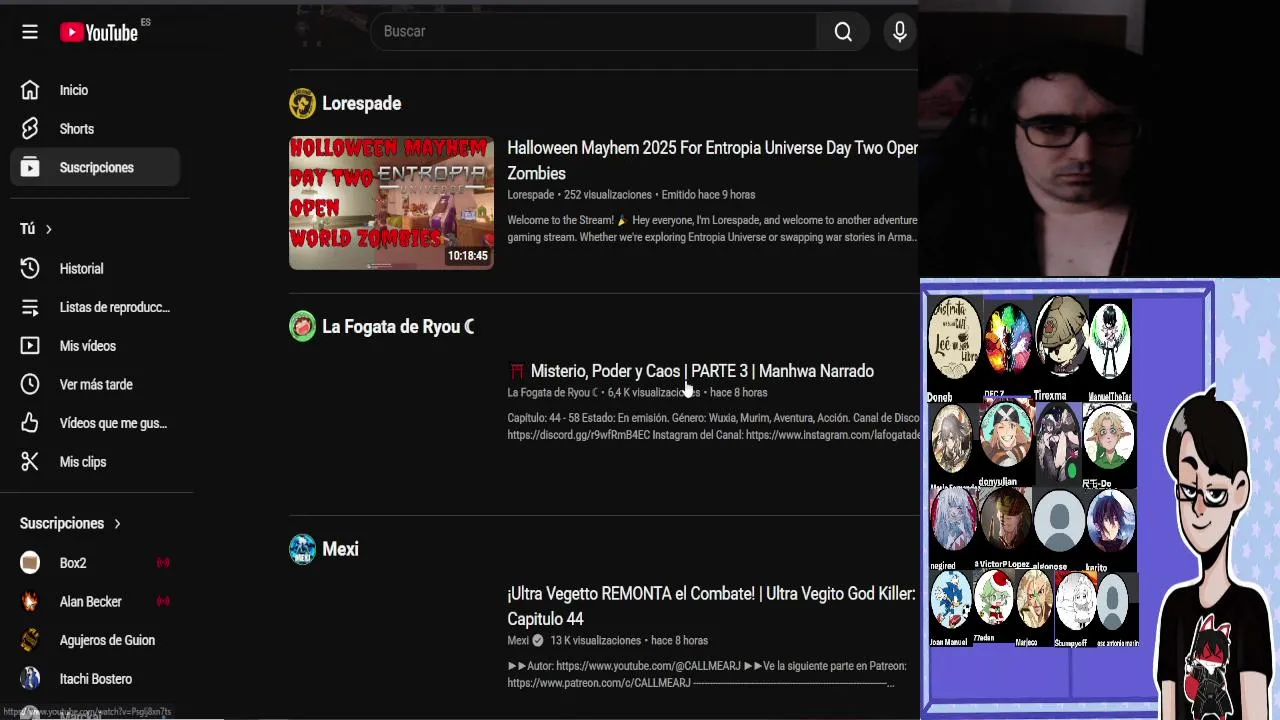Click Vídeos que me gus... label
The height and width of the screenshot is (720, 1280).
pyautogui.click(x=114, y=423)
